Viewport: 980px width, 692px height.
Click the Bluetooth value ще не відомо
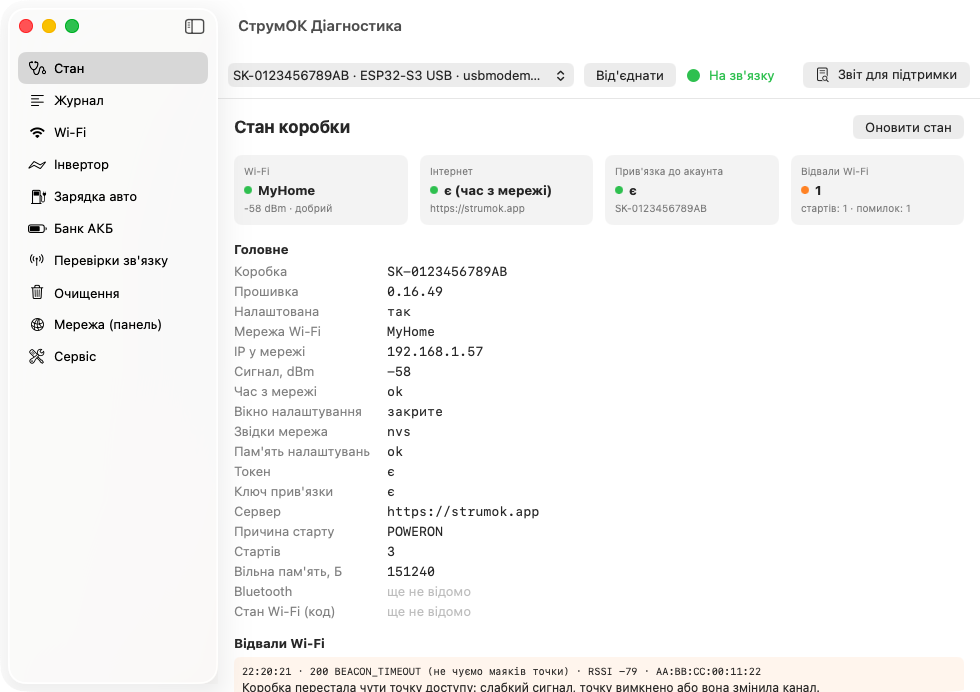(x=429, y=592)
